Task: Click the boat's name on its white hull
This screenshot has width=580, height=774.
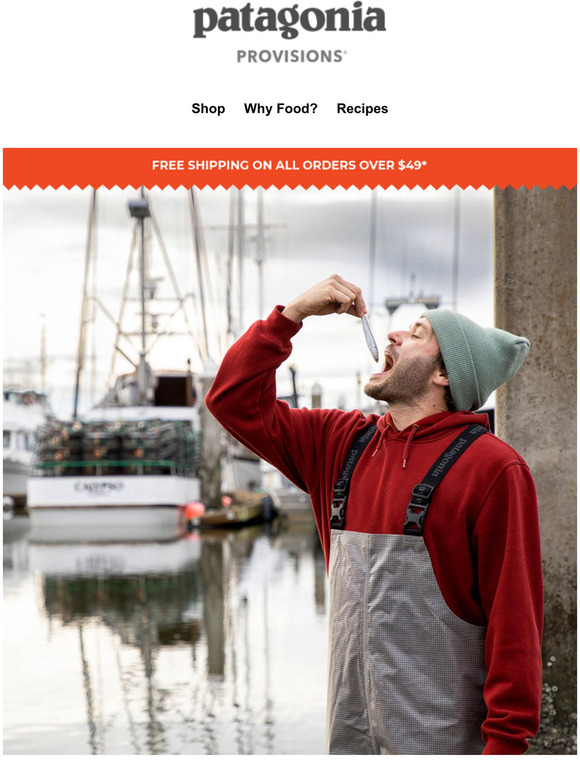Action: 99,487
